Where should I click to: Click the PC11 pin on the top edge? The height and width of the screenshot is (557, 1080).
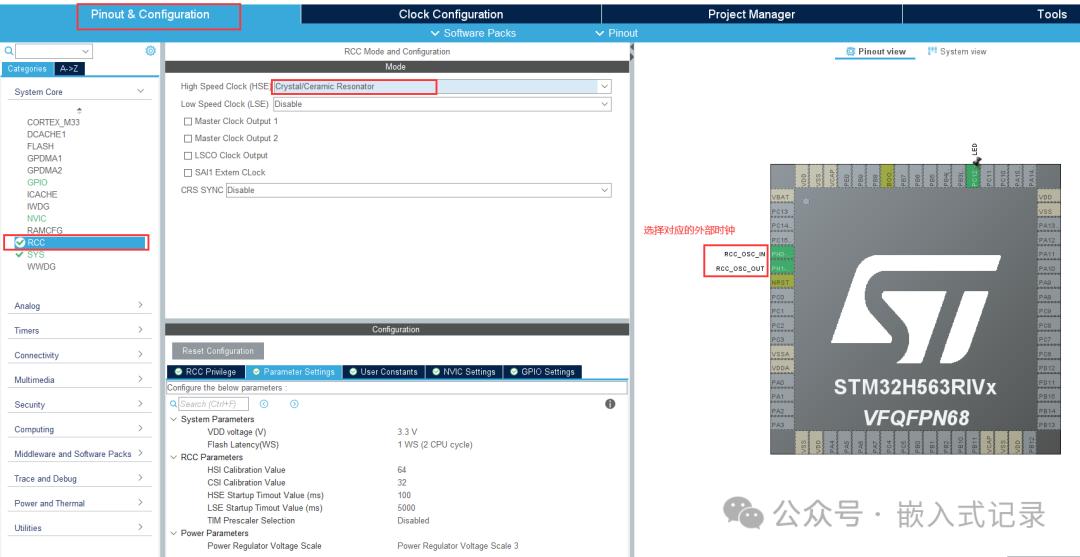pyautogui.click(x=988, y=175)
